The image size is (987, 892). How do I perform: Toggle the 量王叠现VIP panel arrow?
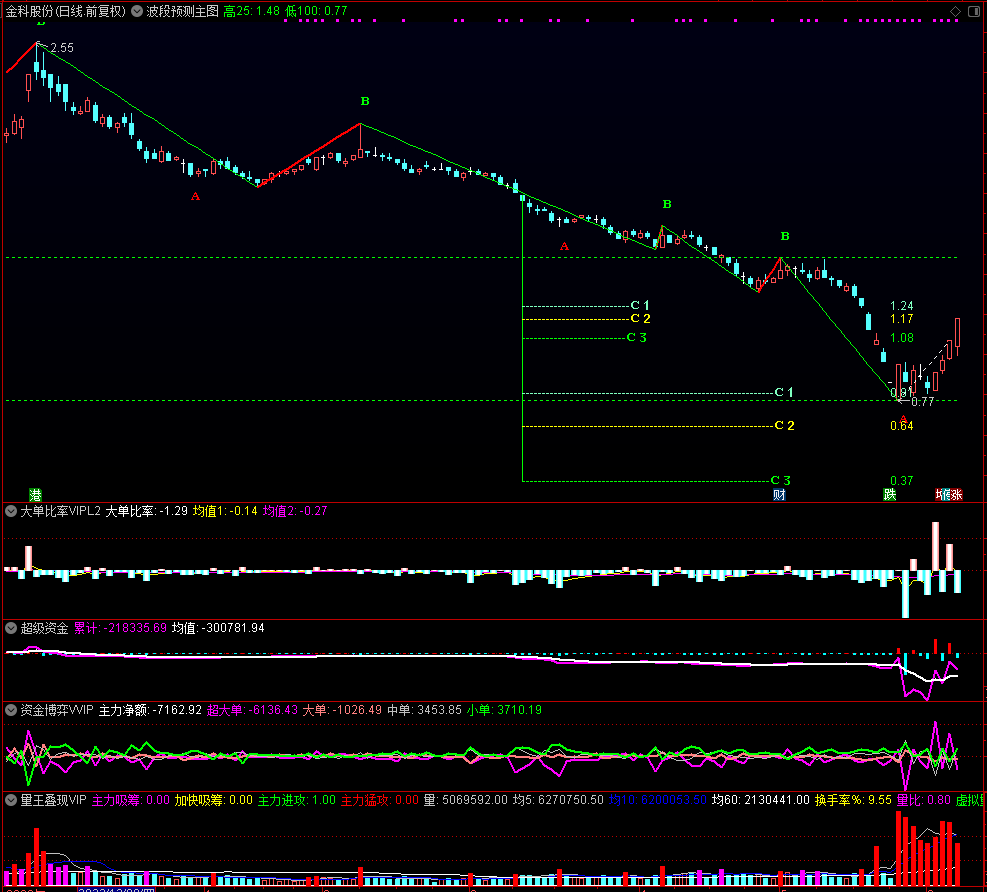coord(11,800)
